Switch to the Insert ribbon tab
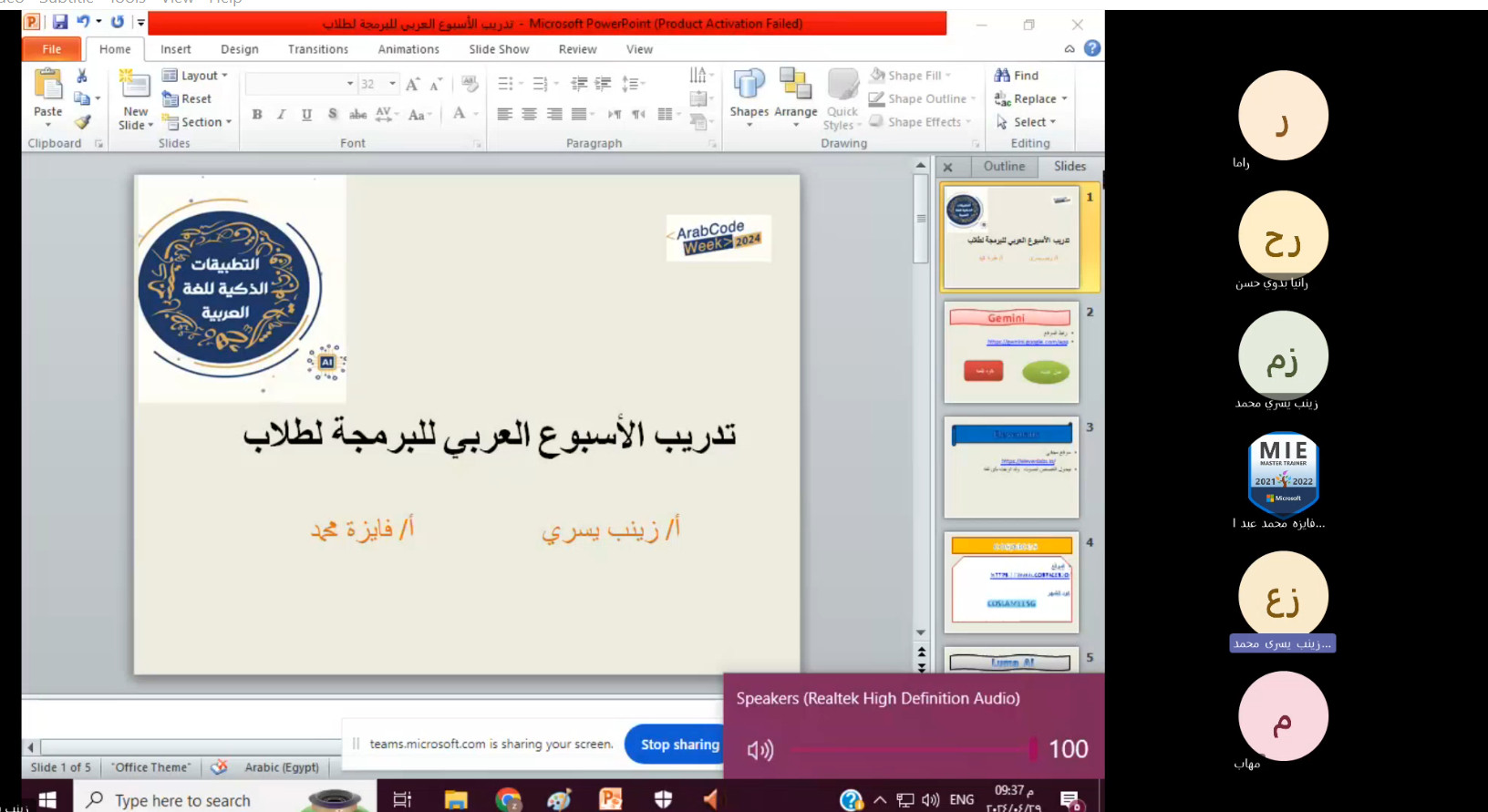 coord(176,49)
